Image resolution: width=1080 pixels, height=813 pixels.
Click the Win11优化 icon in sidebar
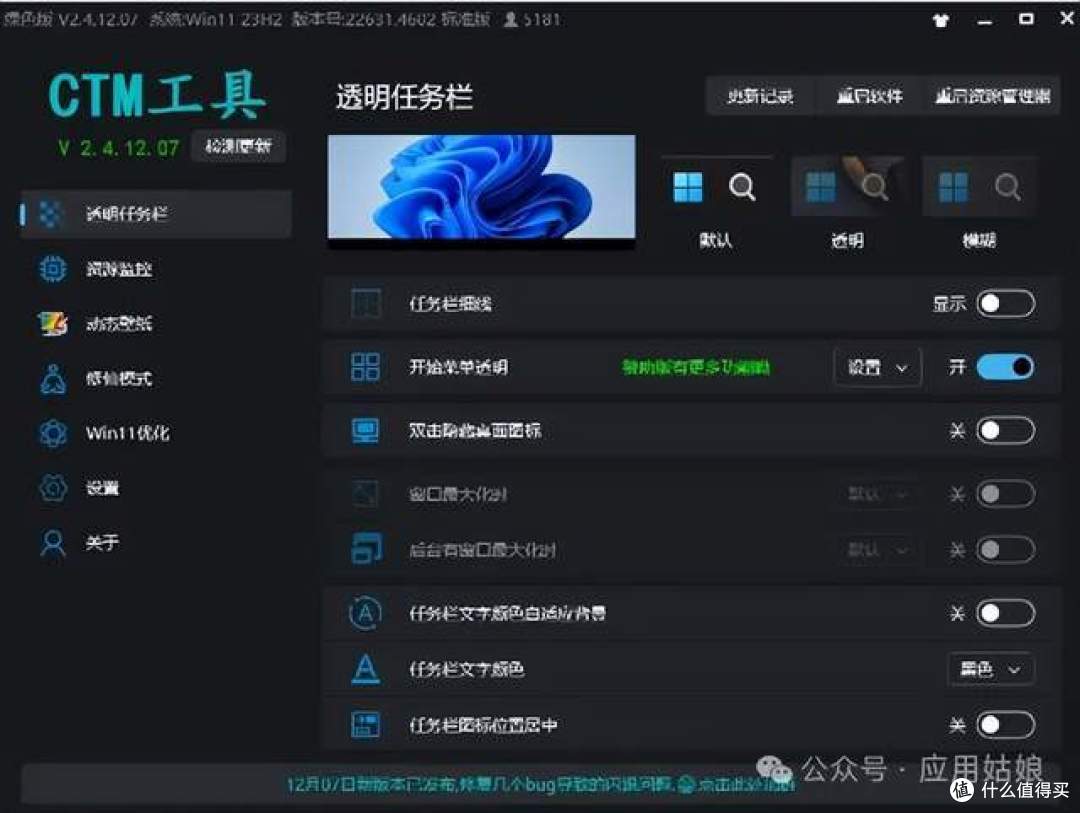(x=53, y=433)
